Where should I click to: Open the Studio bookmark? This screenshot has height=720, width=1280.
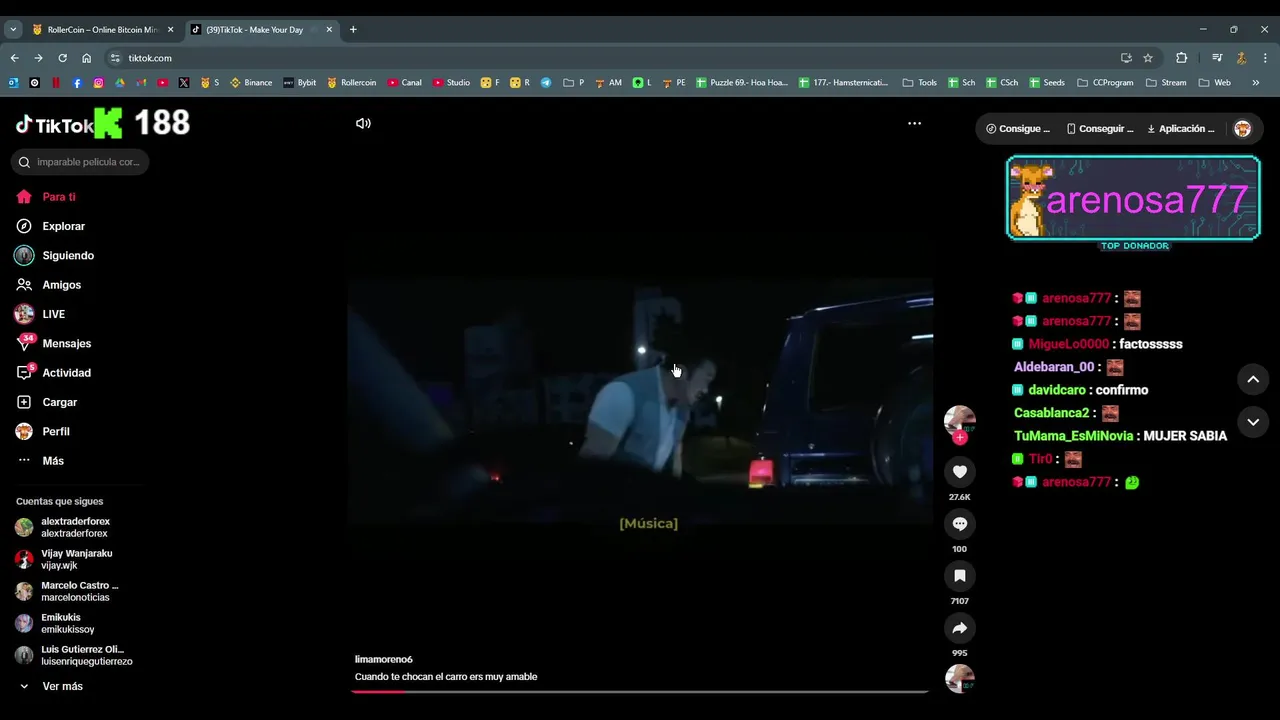(451, 83)
